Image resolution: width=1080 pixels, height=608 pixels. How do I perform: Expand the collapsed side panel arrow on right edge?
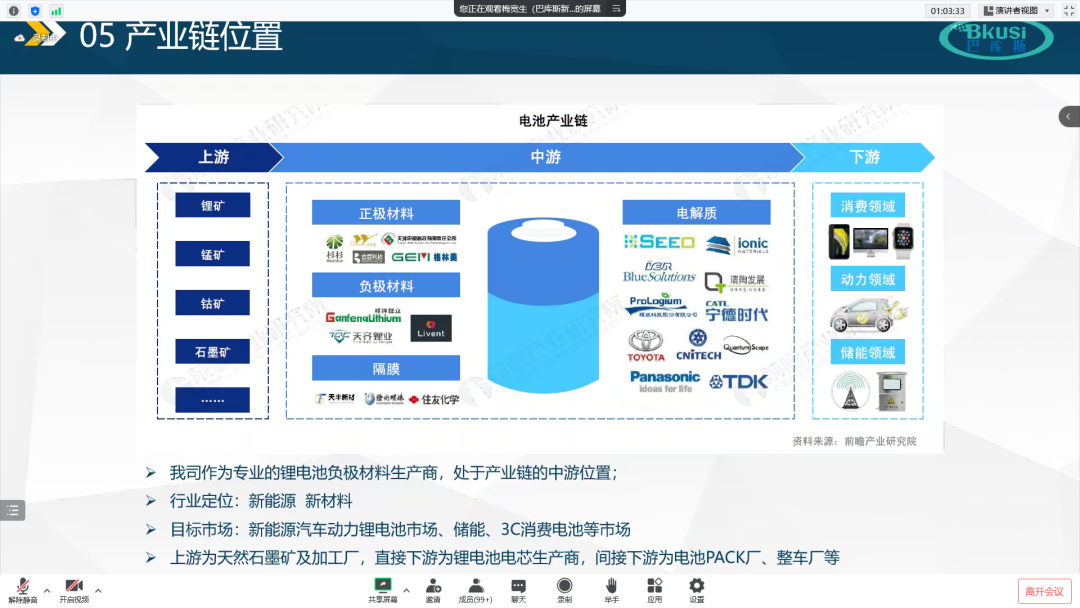coord(1069,116)
